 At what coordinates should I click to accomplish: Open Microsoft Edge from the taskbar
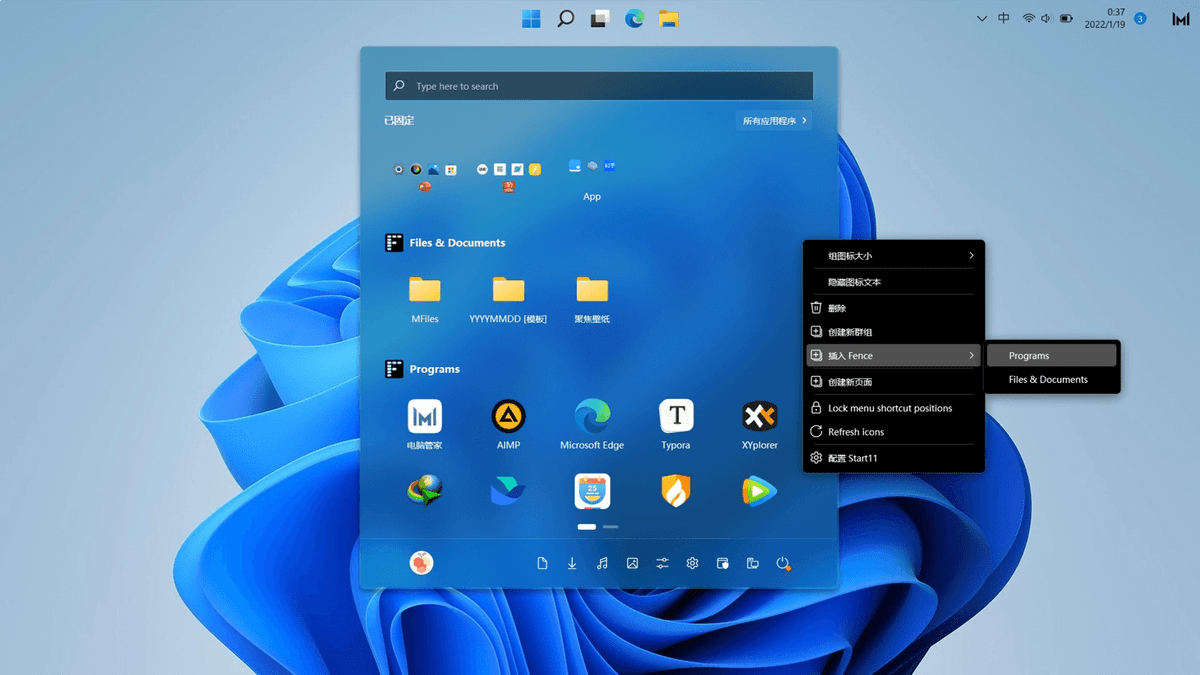coord(634,18)
